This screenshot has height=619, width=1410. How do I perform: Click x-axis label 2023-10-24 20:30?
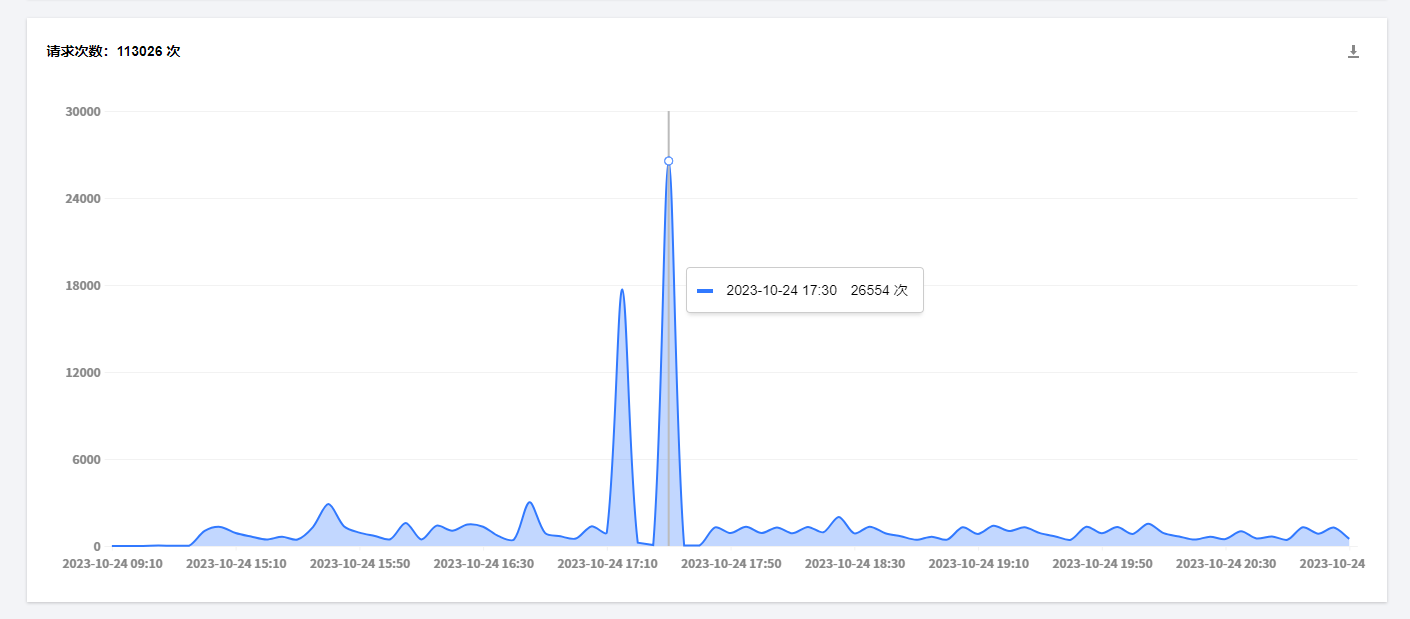(1226, 564)
